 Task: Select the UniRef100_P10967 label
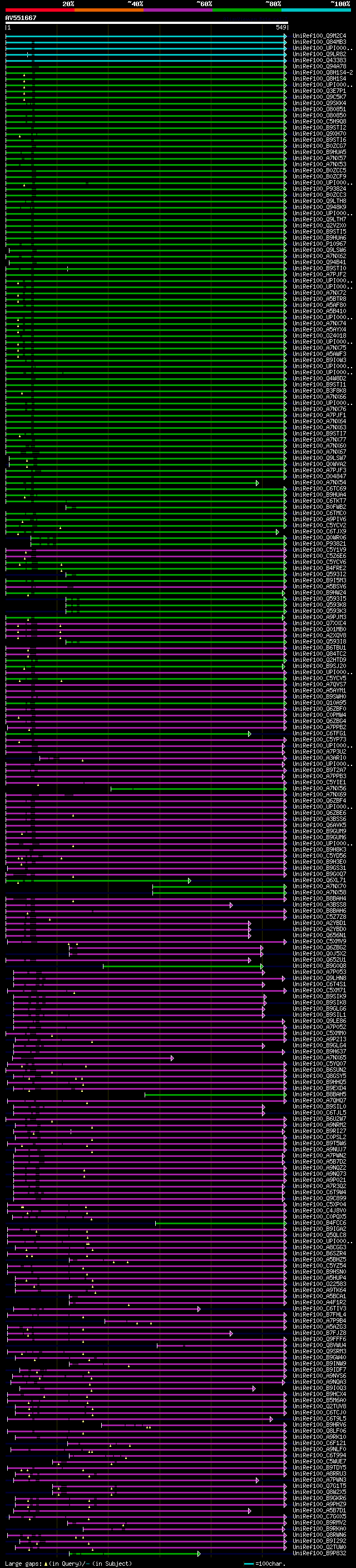[x=319, y=244]
